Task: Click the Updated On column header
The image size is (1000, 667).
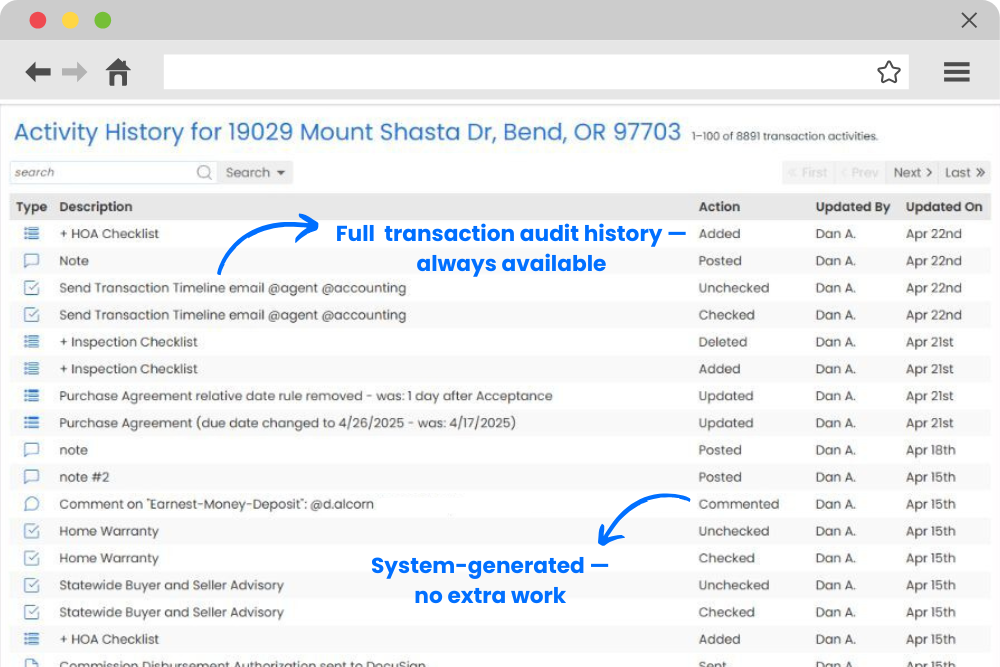Action: point(944,207)
